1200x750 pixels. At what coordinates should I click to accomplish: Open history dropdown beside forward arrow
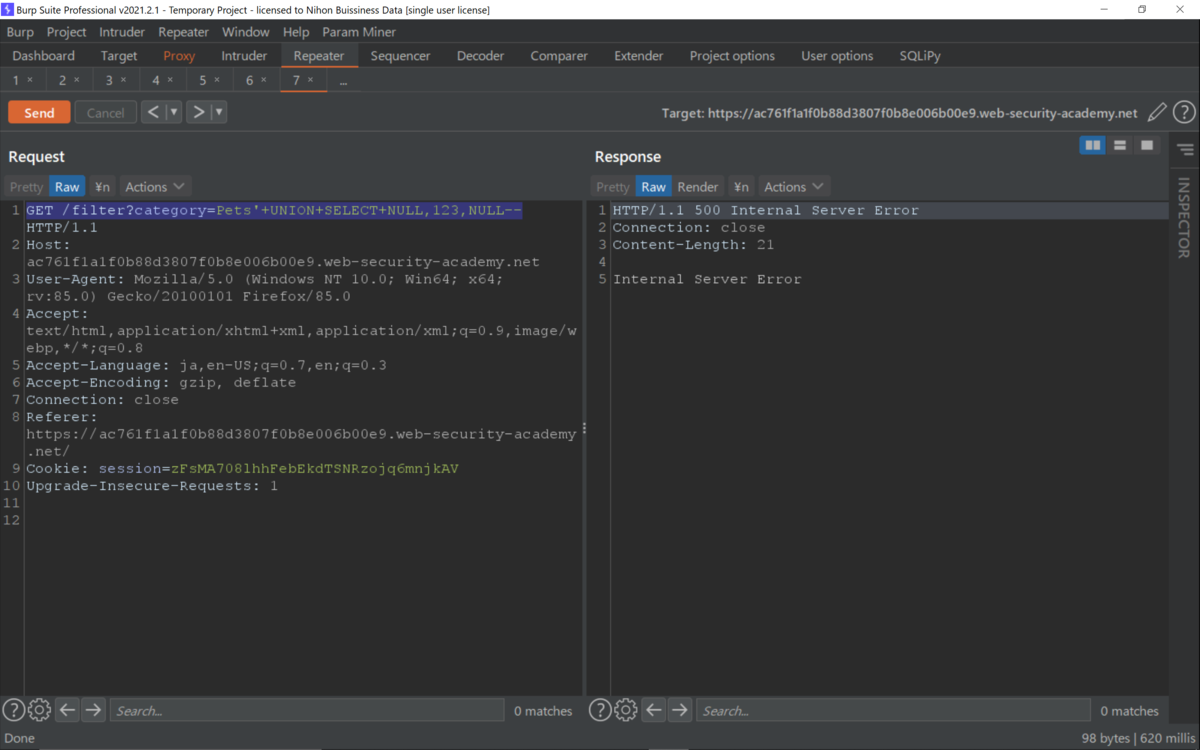coord(218,112)
